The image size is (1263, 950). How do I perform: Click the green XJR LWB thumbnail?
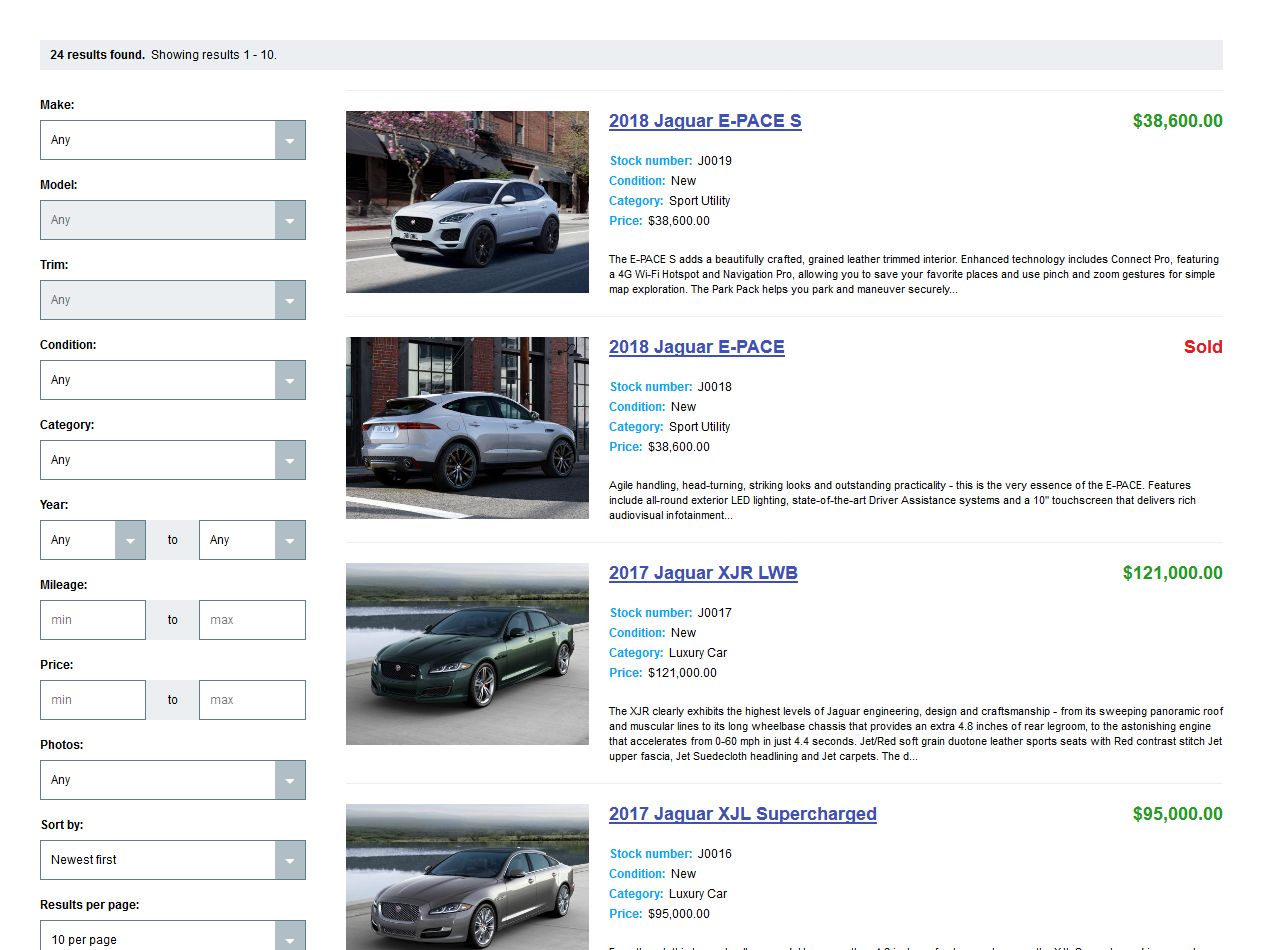(x=467, y=654)
